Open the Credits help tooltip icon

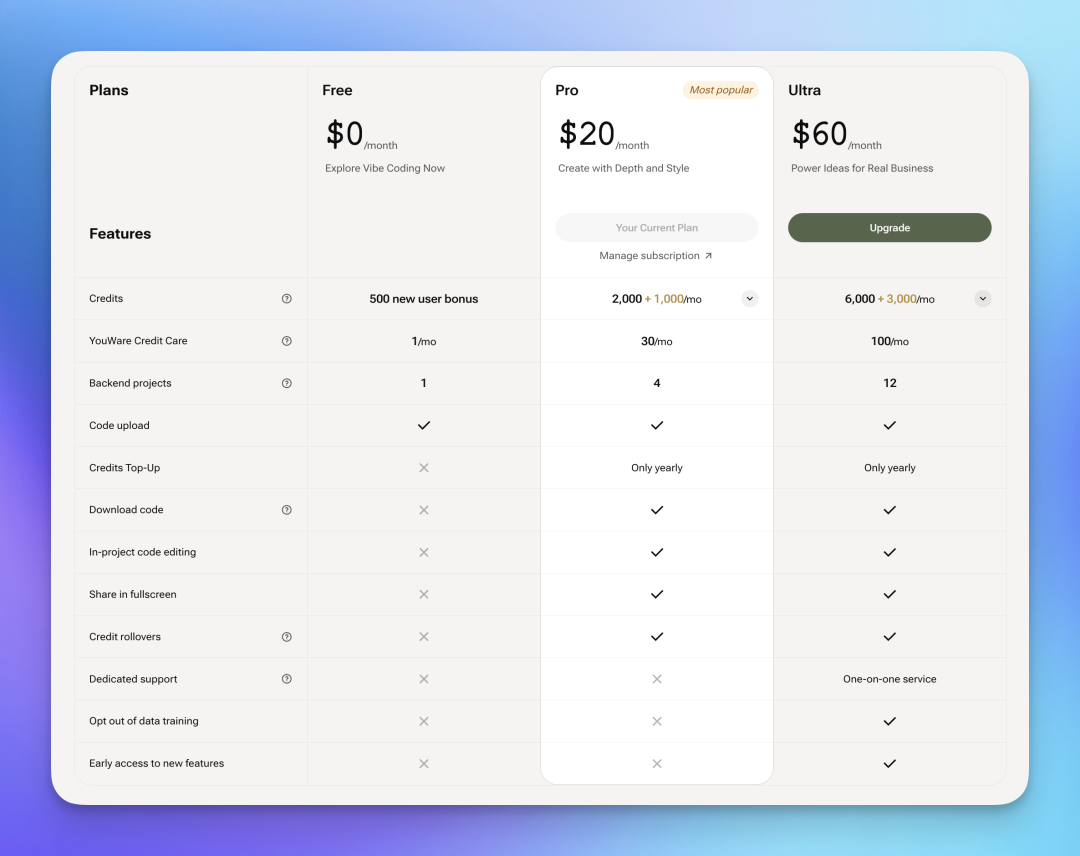click(287, 299)
